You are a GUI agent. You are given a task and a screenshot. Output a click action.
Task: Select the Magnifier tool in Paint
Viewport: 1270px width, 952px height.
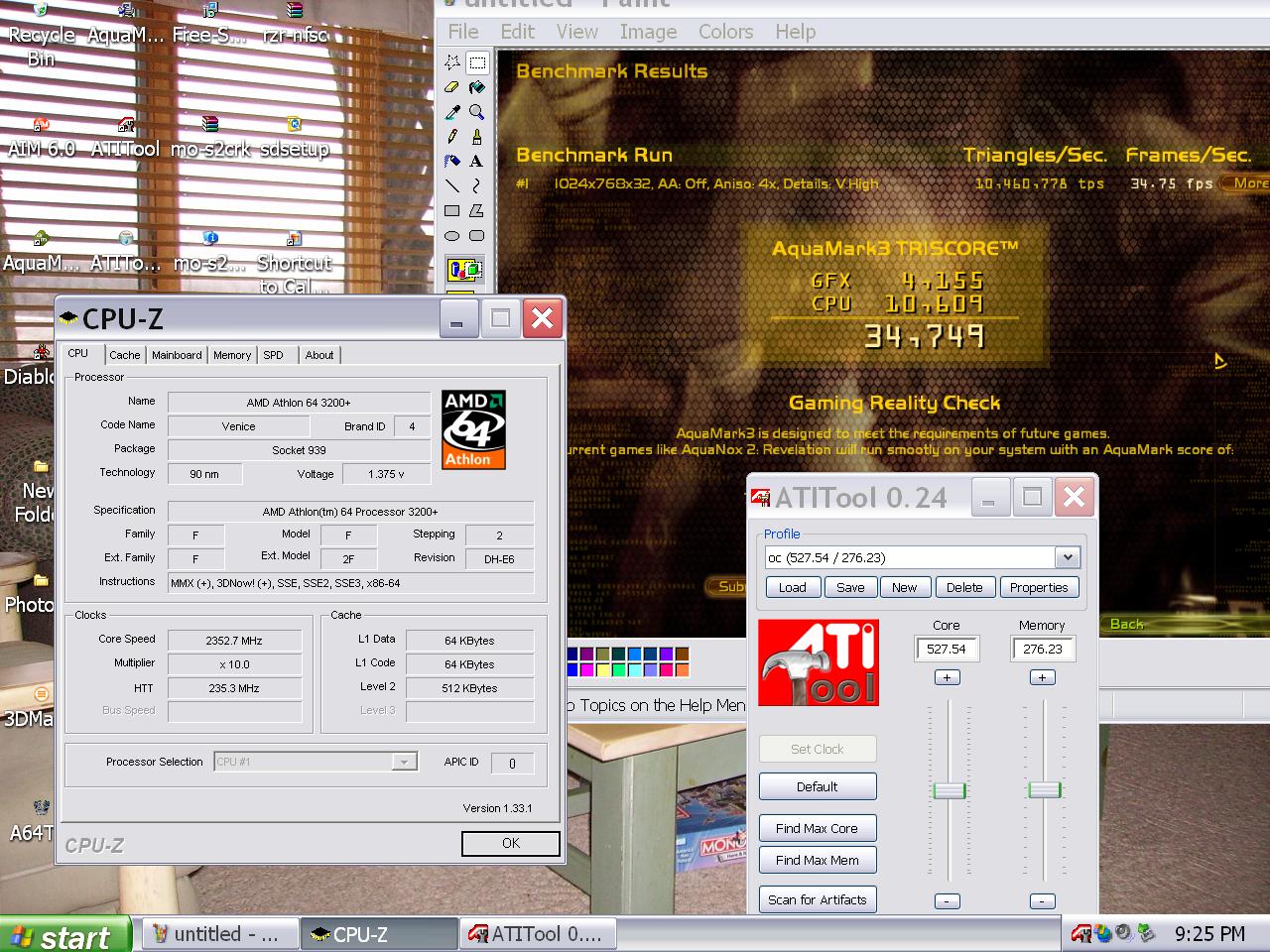coord(477,112)
